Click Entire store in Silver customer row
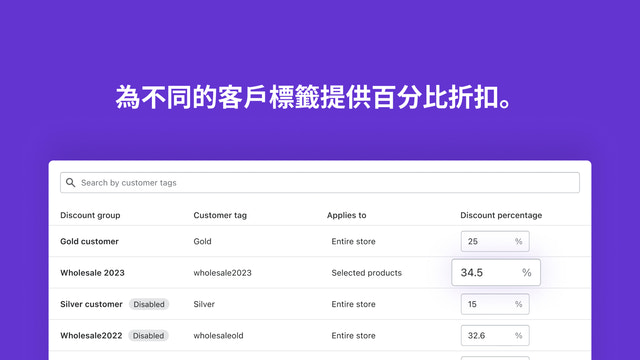640x360 pixels. (353, 304)
